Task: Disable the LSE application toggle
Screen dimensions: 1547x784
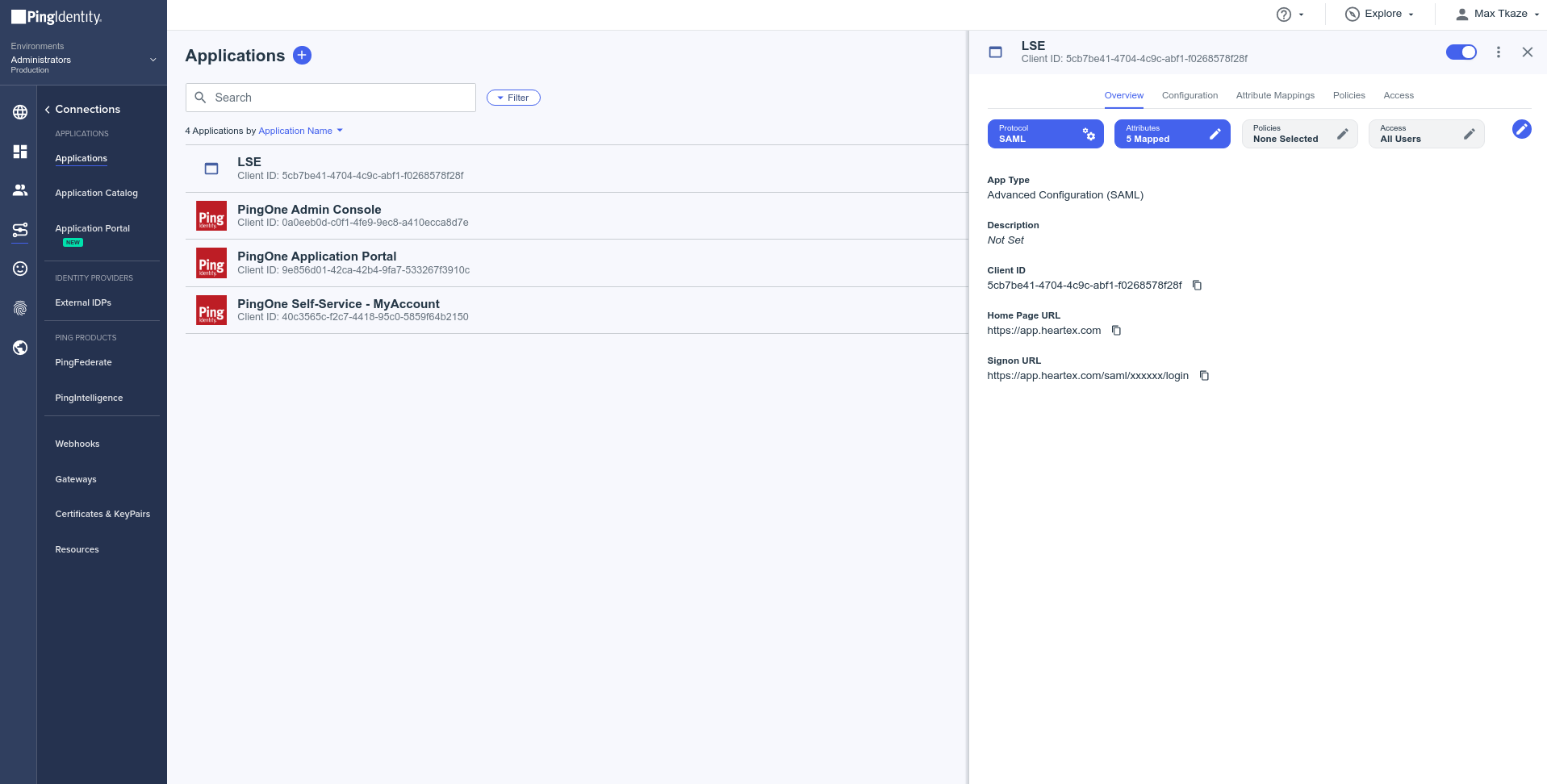Action: [1461, 52]
